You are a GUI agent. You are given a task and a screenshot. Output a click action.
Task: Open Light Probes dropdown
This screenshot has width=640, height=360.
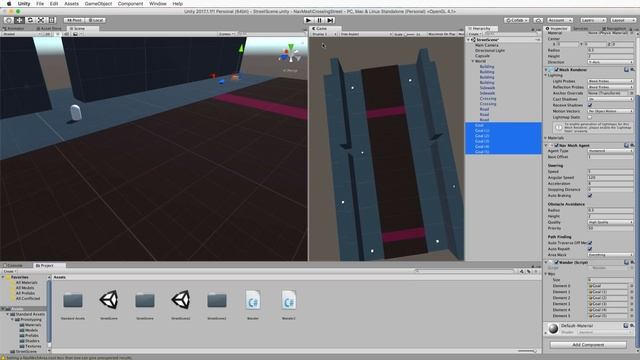(610, 81)
